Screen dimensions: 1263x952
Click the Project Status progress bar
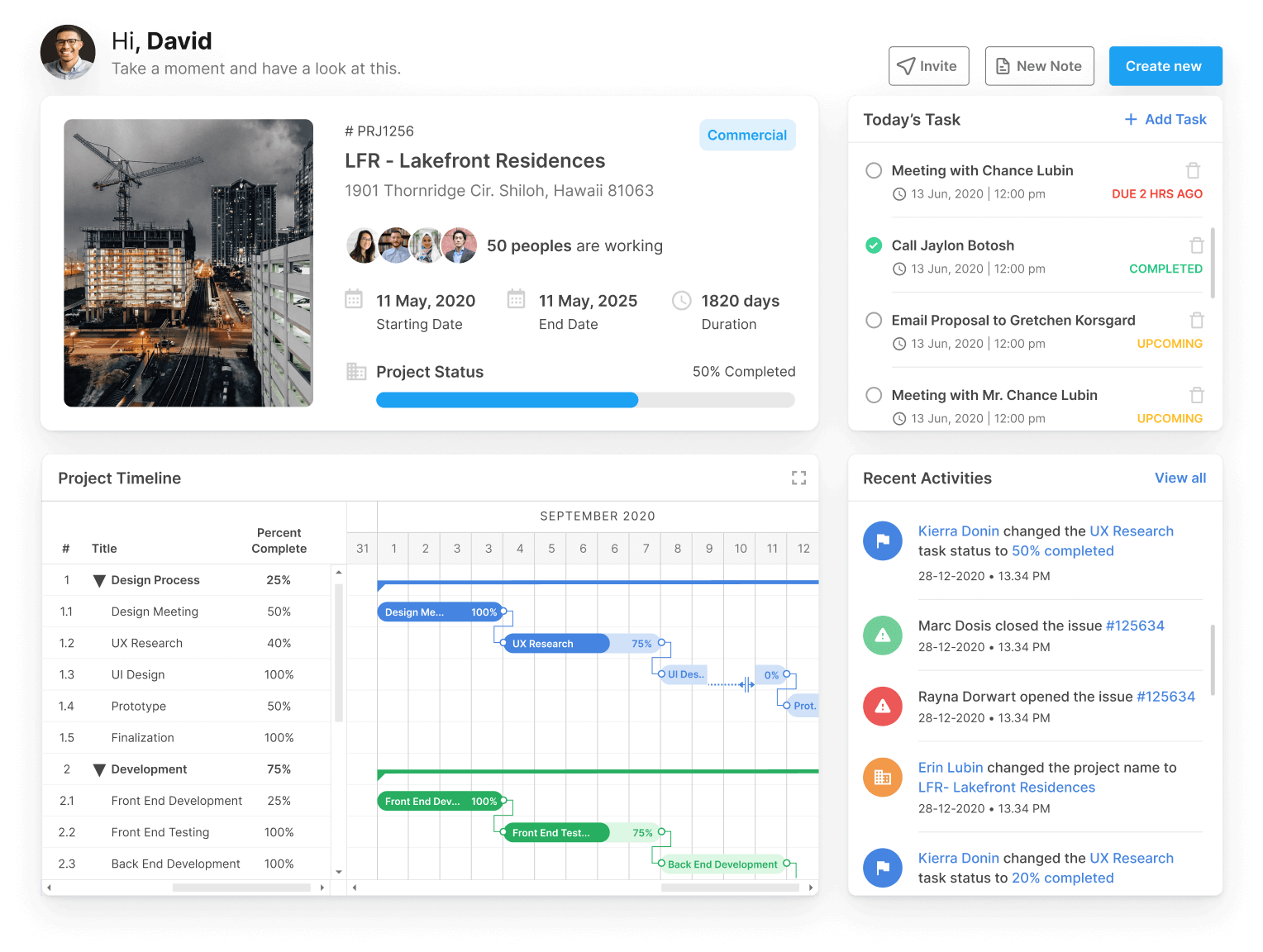point(584,400)
